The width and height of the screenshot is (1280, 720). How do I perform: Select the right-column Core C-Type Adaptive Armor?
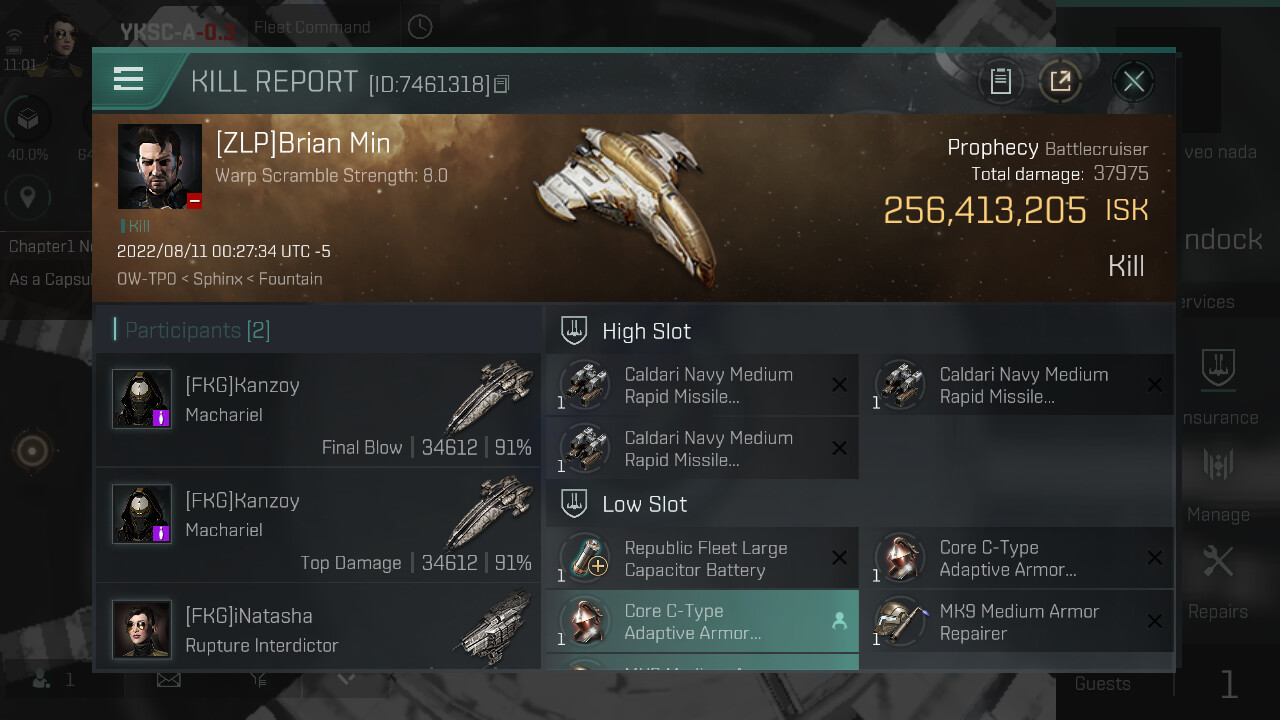[1017, 558]
